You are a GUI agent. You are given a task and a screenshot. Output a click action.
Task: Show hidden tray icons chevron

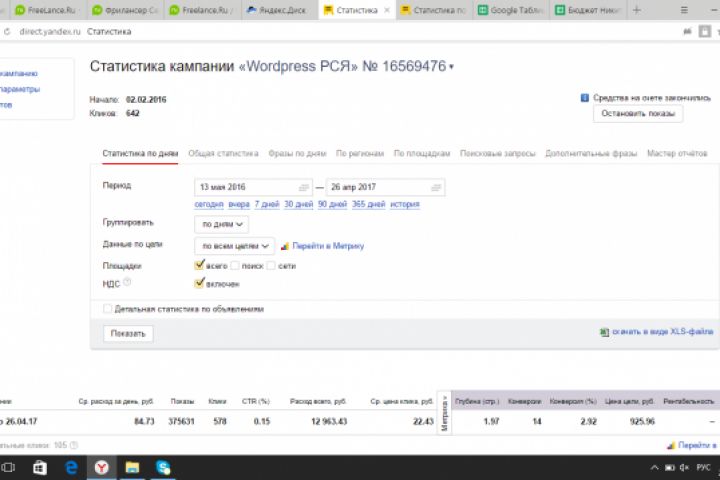[x=654, y=468]
